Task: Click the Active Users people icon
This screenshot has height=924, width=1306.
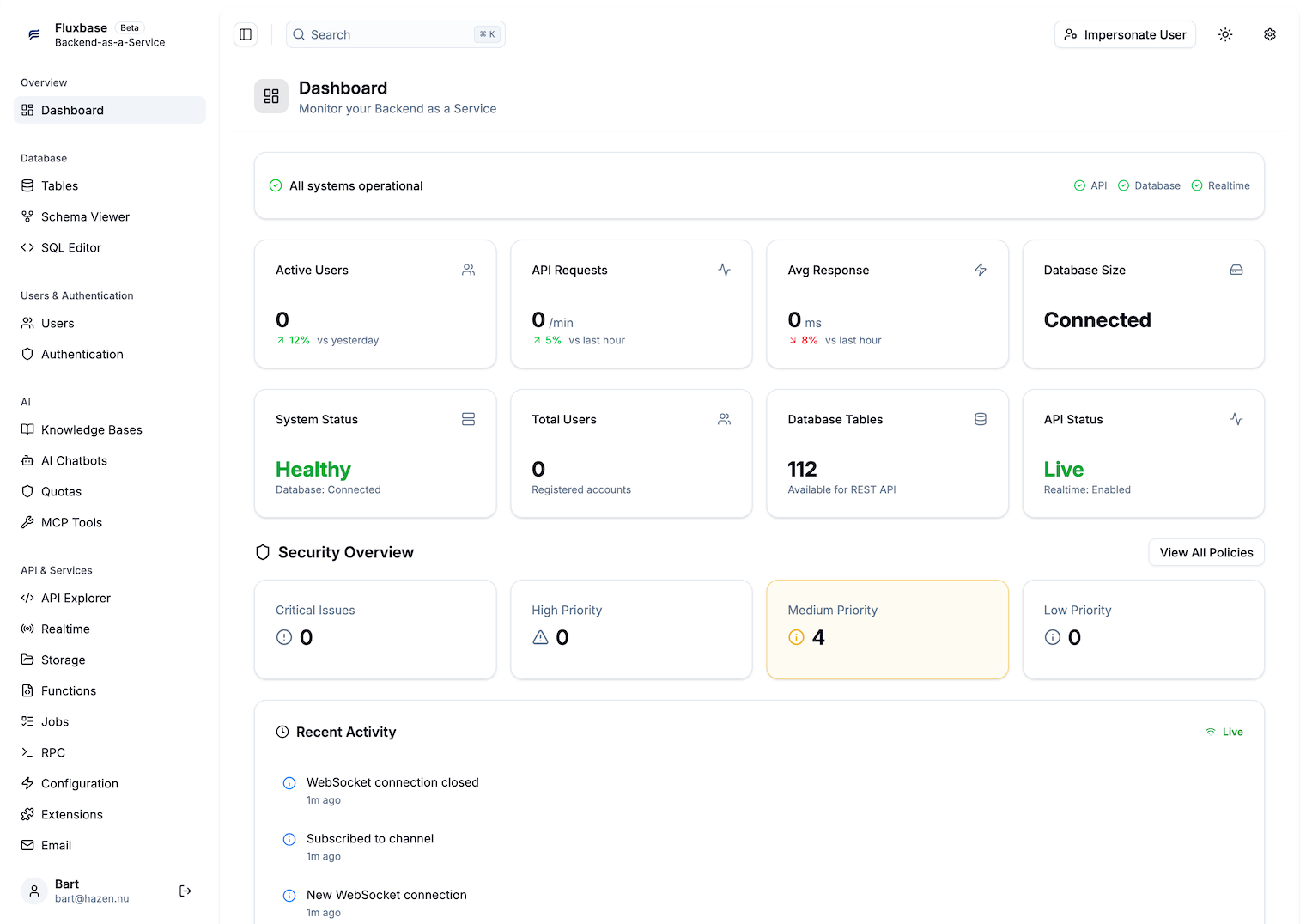Action: [x=468, y=270]
